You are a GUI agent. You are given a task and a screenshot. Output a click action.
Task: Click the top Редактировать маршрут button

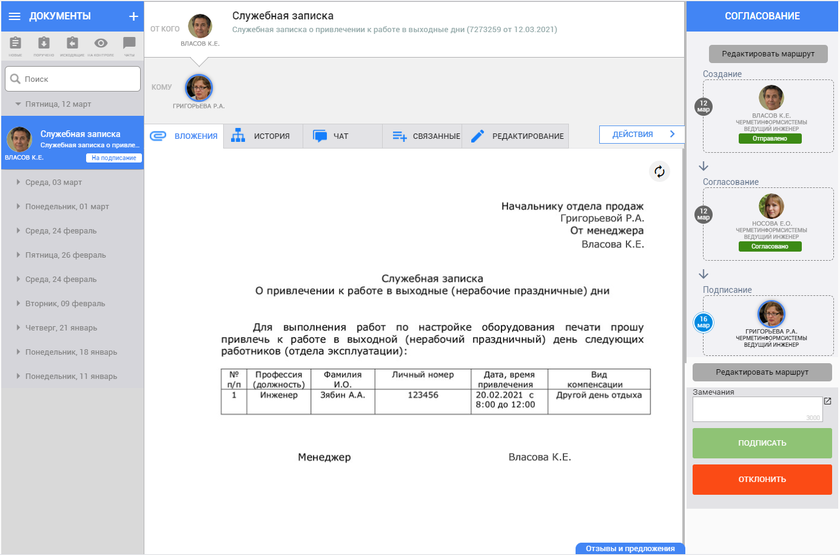(x=762, y=54)
